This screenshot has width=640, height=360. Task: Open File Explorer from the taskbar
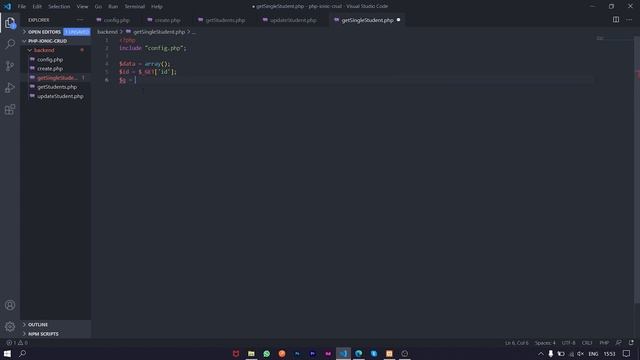(251, 353)
